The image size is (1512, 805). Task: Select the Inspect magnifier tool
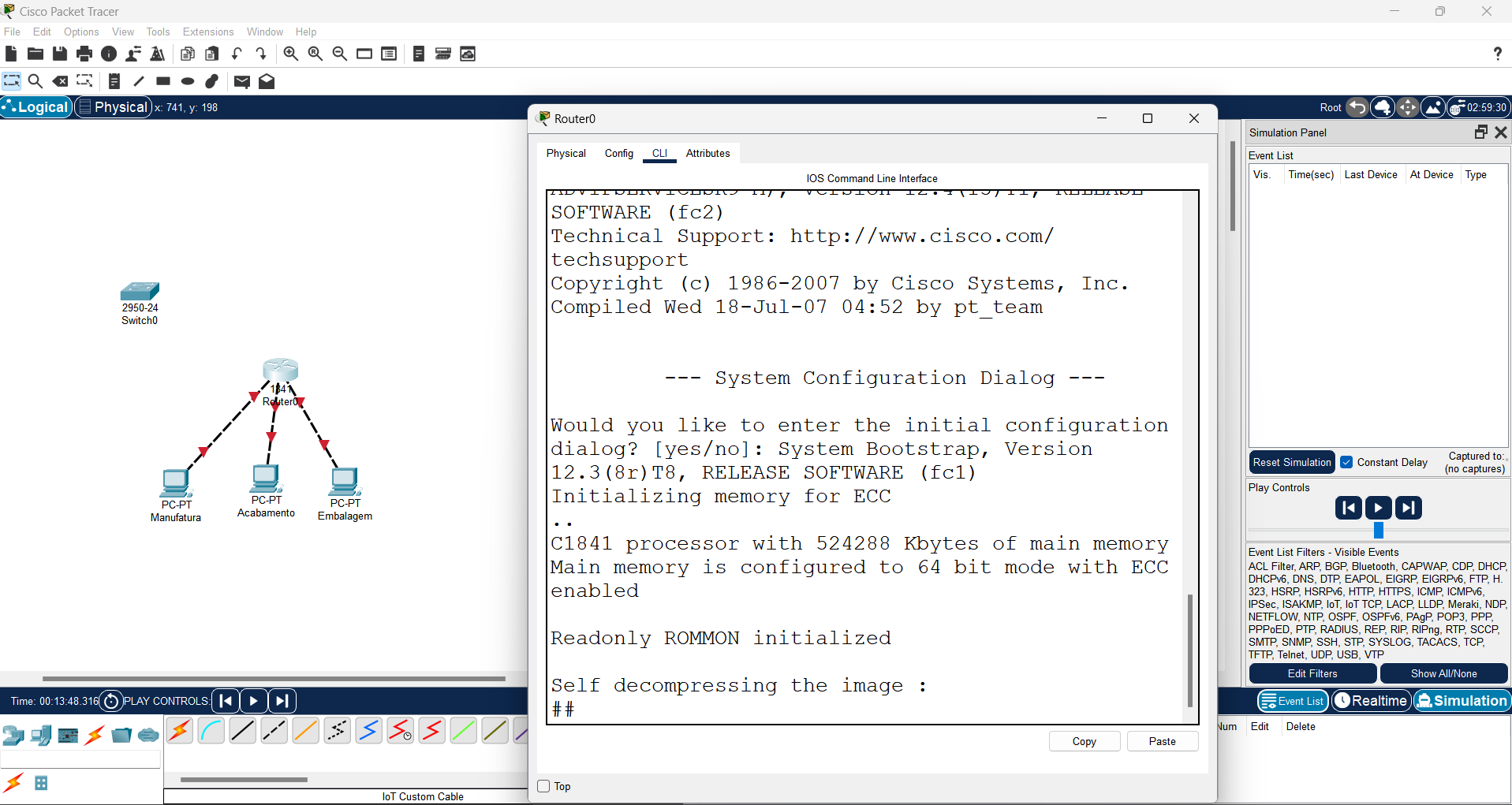coord(35,81)
